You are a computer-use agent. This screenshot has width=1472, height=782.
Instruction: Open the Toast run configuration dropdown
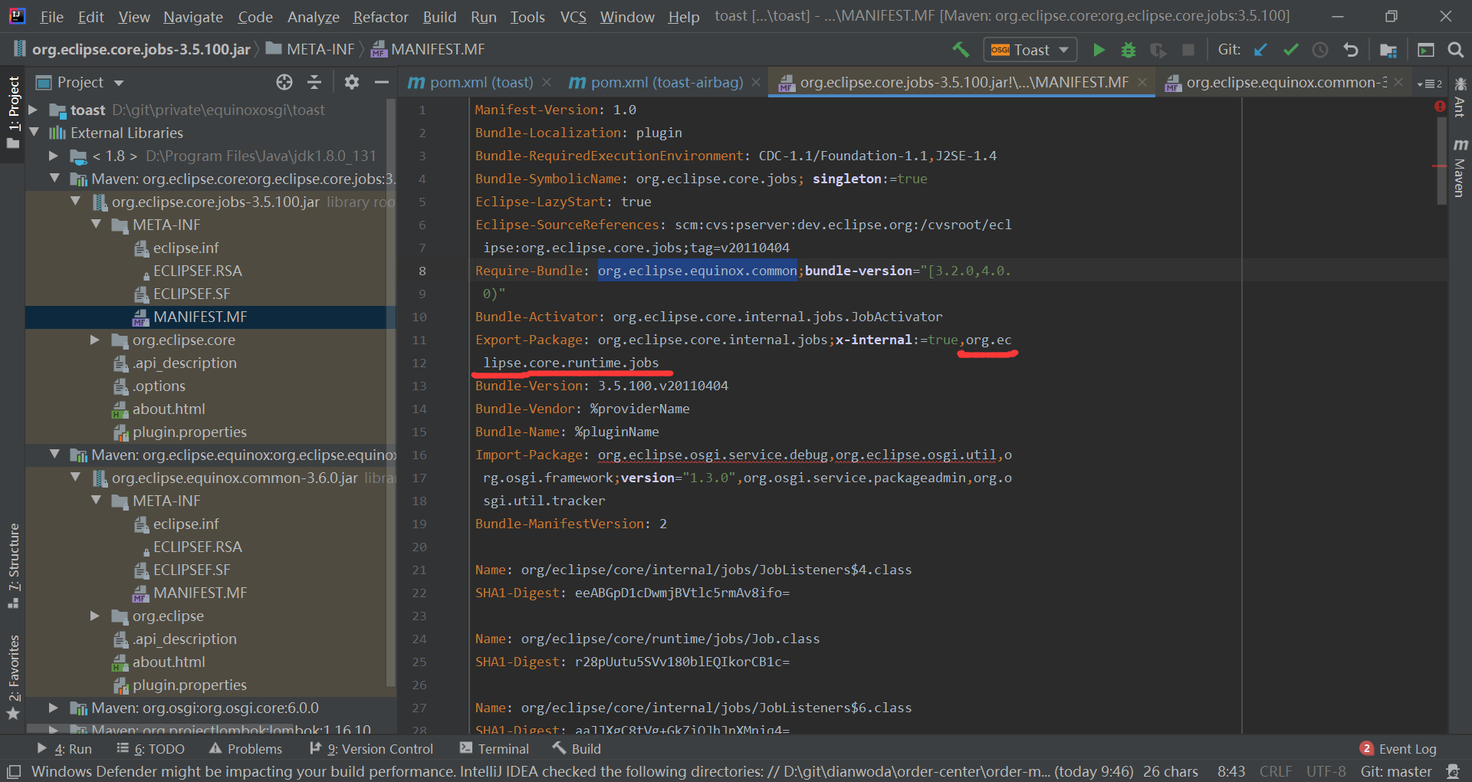pos(1030,48)
